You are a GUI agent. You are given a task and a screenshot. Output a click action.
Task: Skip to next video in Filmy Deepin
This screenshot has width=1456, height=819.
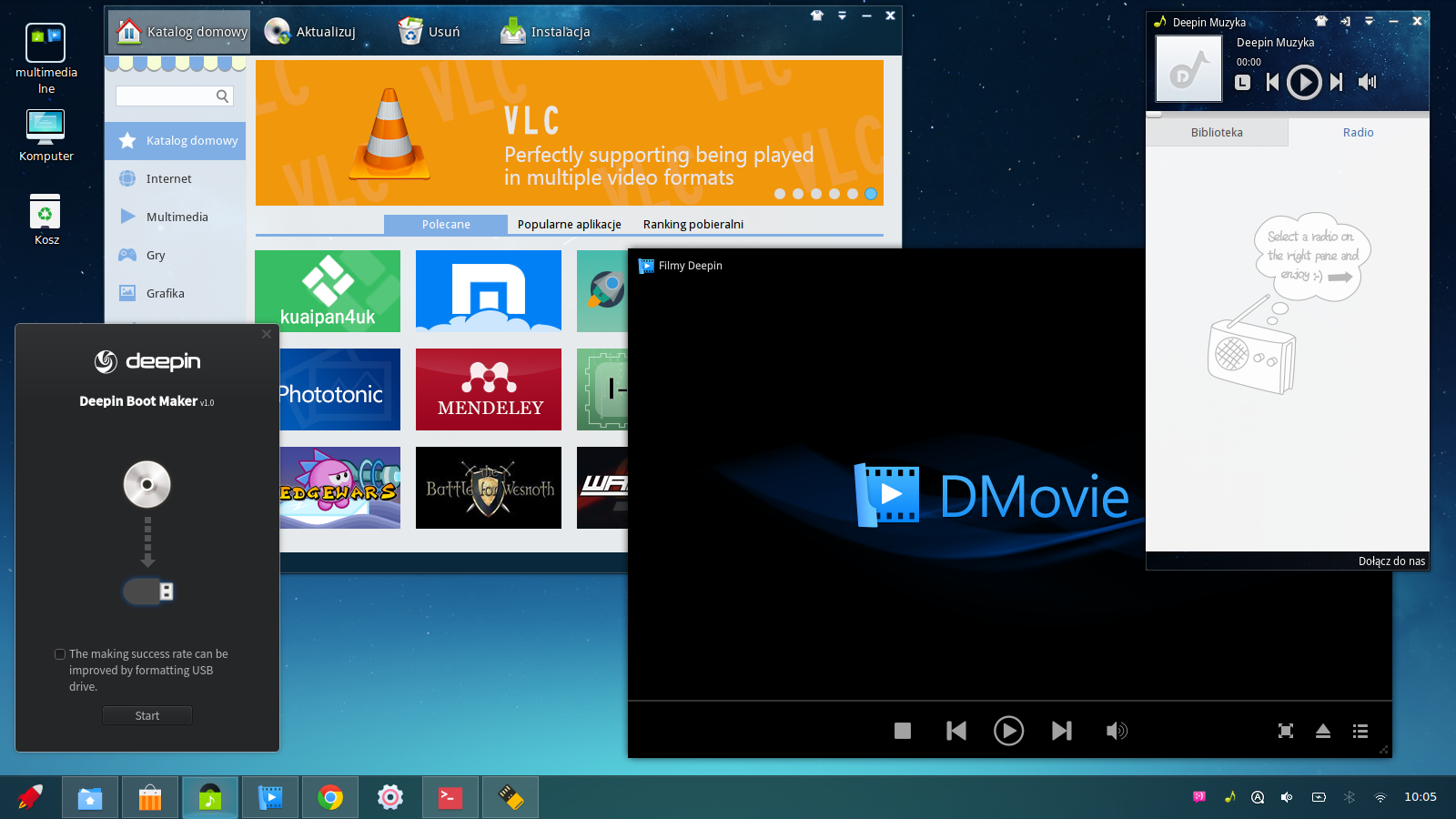point(1062,731)
